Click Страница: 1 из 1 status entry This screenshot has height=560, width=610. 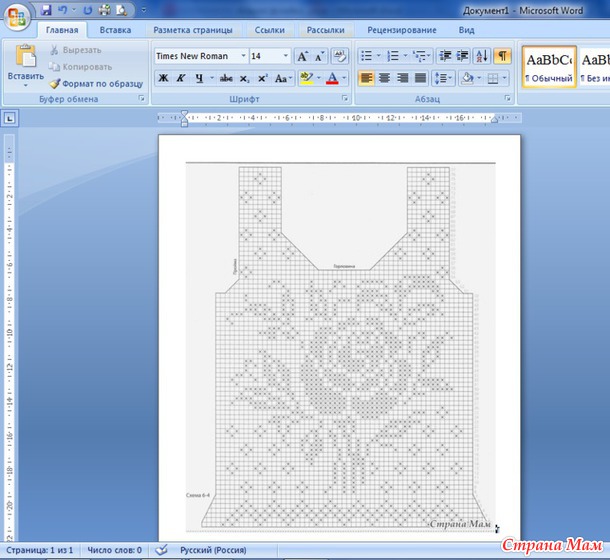pos(40,550)
